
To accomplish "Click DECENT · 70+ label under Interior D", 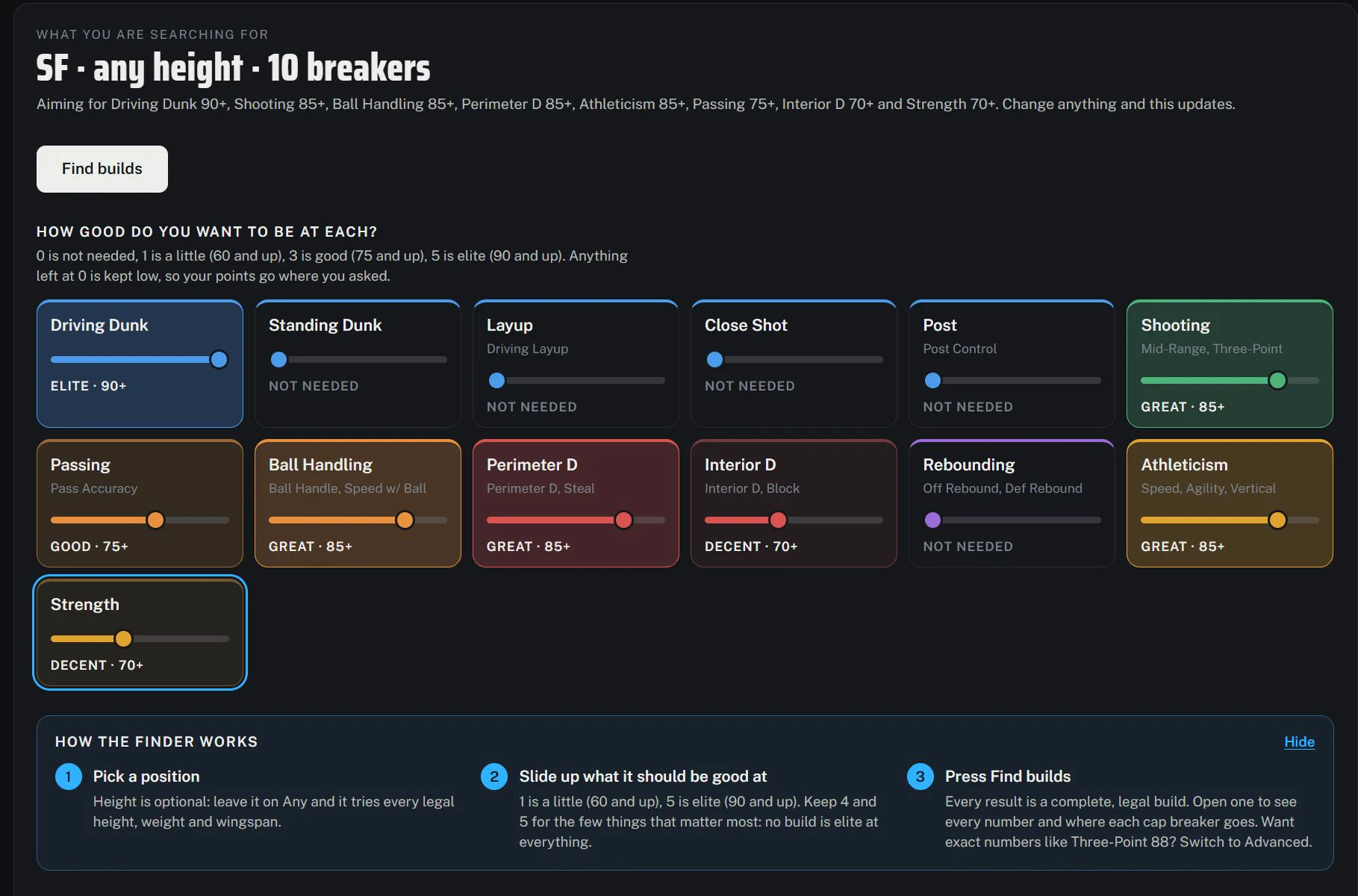I will click(x=751, y=547).
